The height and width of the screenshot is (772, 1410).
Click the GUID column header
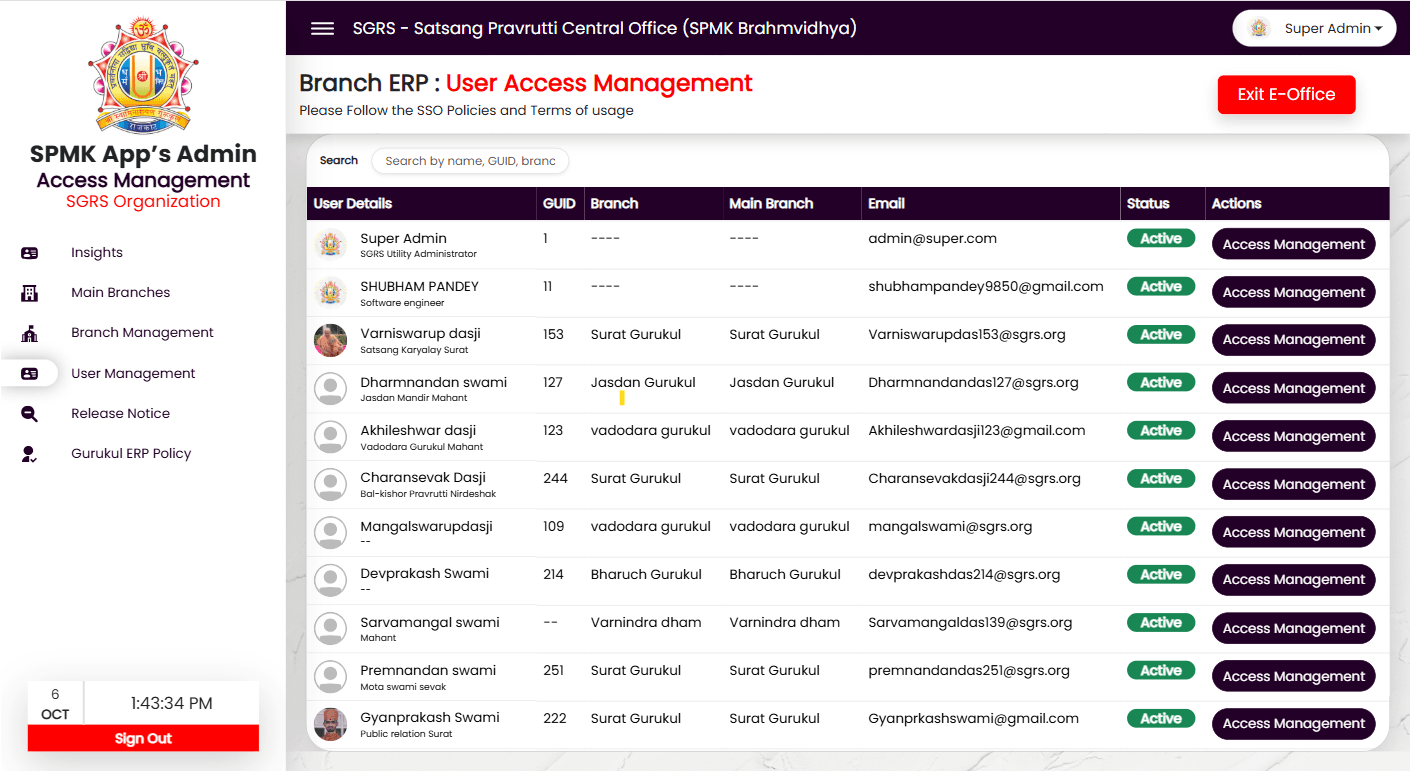pyautogui.click(x=559, y=204)
